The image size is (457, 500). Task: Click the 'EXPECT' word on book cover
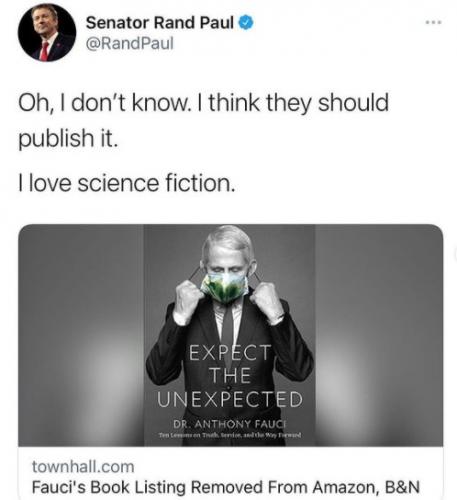click(230, 353)
